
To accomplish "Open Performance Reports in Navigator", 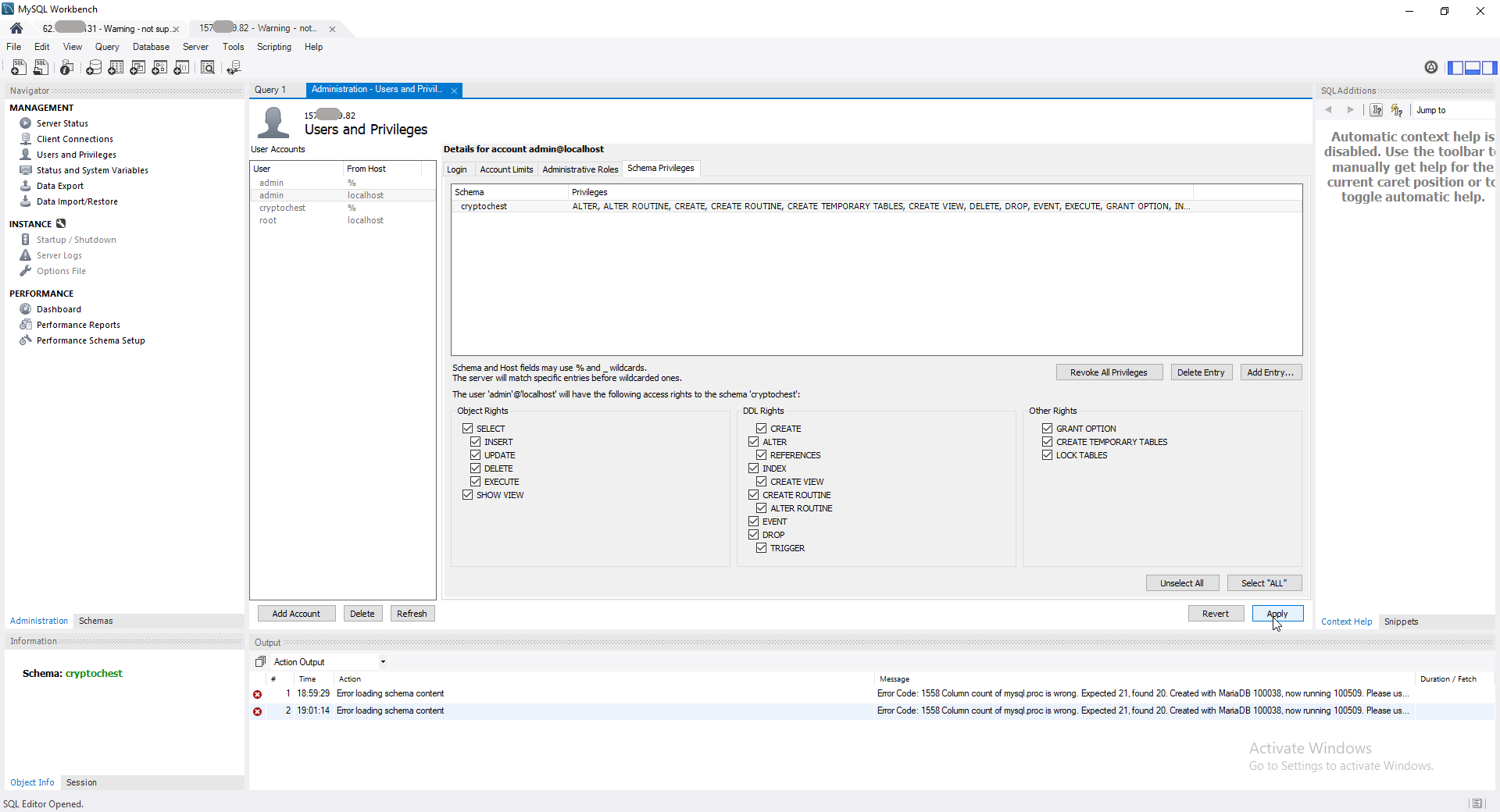I will click(78, 325).
